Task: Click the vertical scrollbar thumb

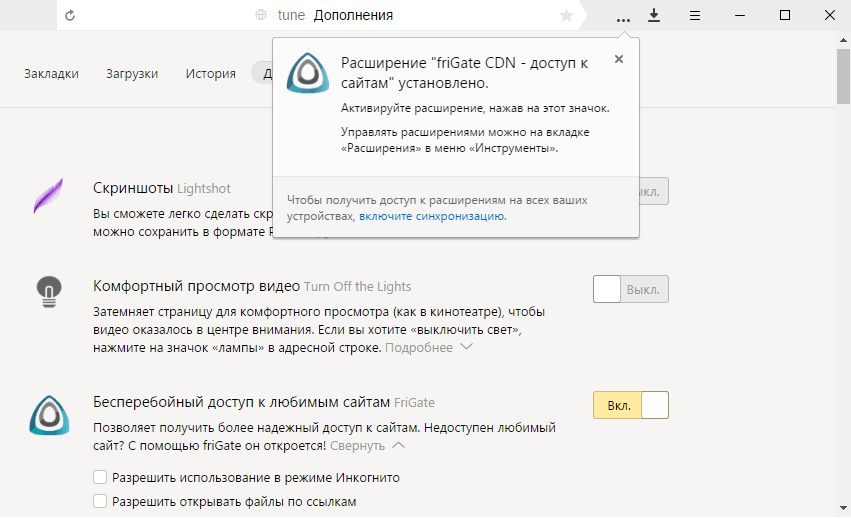Action: pos(843,76)
